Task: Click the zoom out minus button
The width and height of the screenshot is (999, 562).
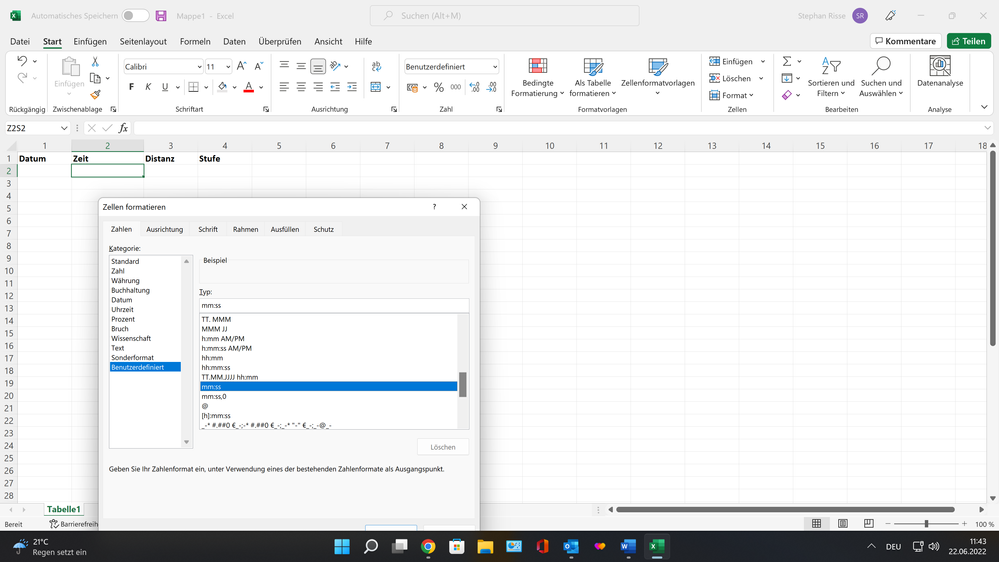Action: 888,524
